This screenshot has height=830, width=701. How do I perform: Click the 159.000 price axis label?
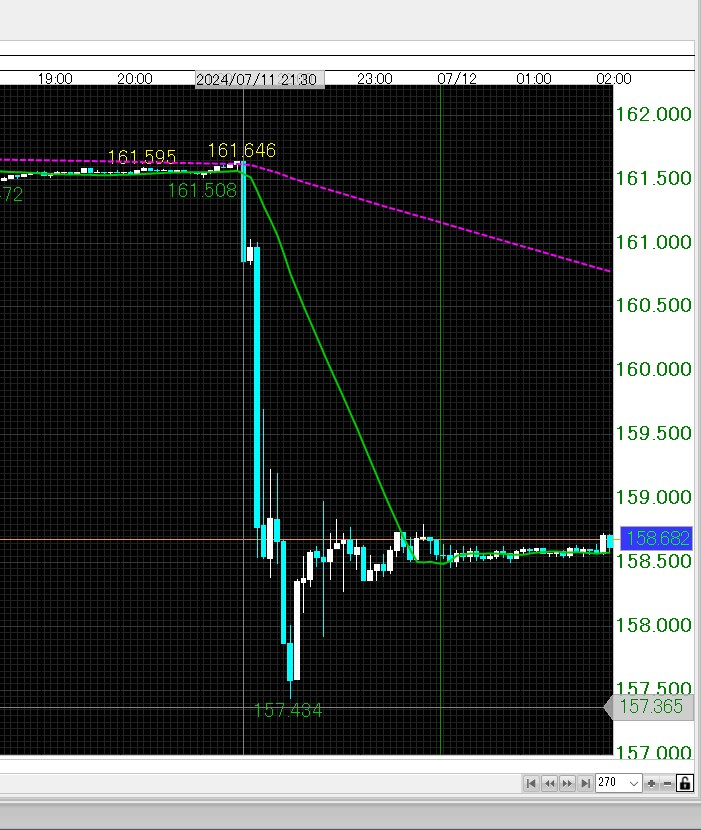pos(653,497)
